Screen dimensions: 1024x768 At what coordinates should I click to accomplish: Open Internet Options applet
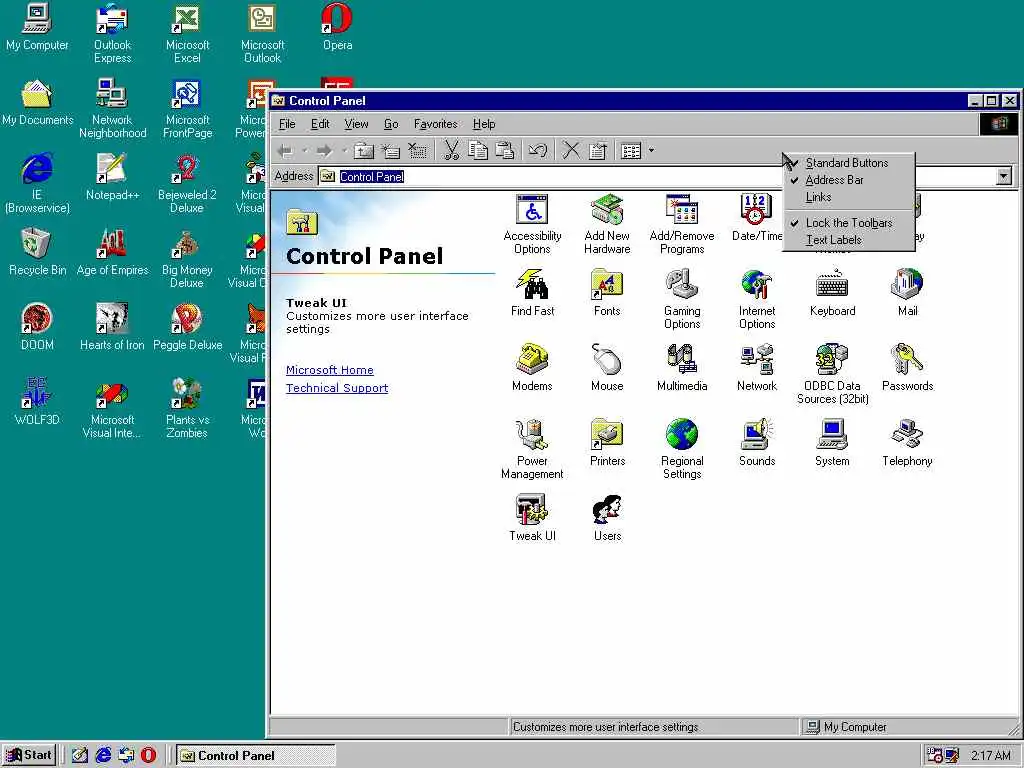pyautogui.click(x=757, y=299)
